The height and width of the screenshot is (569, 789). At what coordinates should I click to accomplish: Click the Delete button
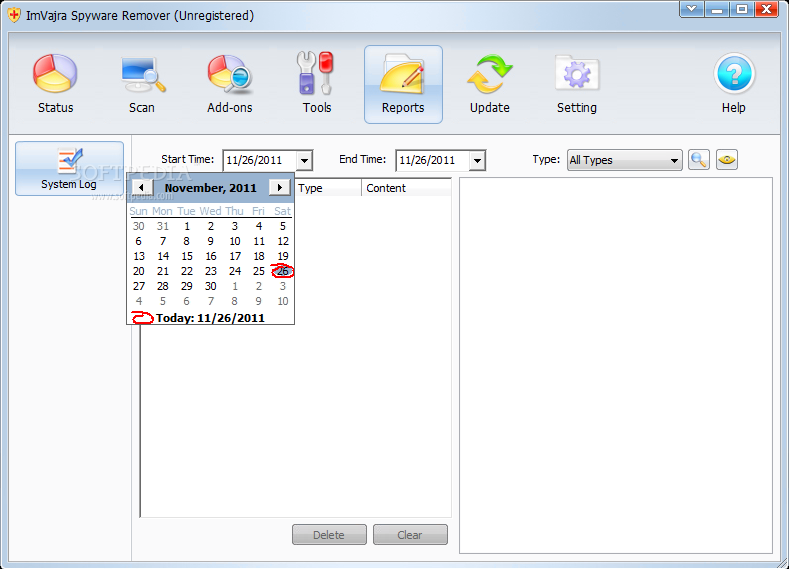pos(329,535)
